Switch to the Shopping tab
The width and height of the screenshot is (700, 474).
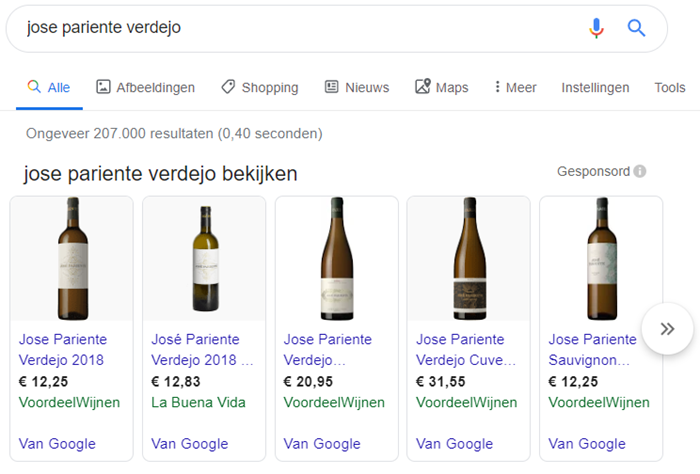260,88
